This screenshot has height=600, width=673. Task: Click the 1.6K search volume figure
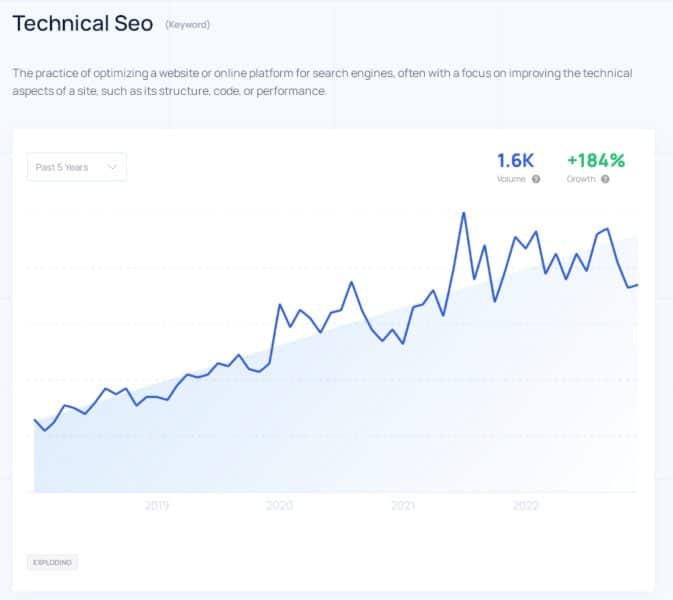(x=516, y=160)
